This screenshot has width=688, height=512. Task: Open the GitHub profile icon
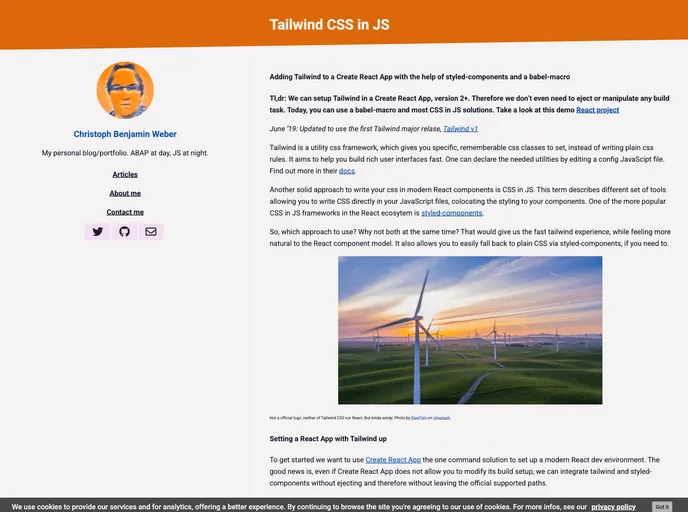pos(124,231)
